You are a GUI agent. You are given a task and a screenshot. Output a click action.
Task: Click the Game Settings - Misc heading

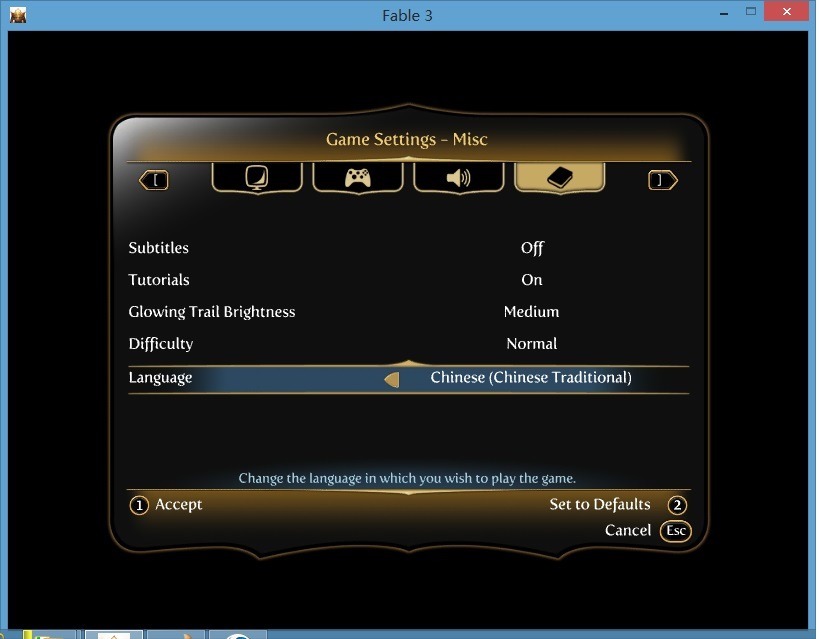407,140
